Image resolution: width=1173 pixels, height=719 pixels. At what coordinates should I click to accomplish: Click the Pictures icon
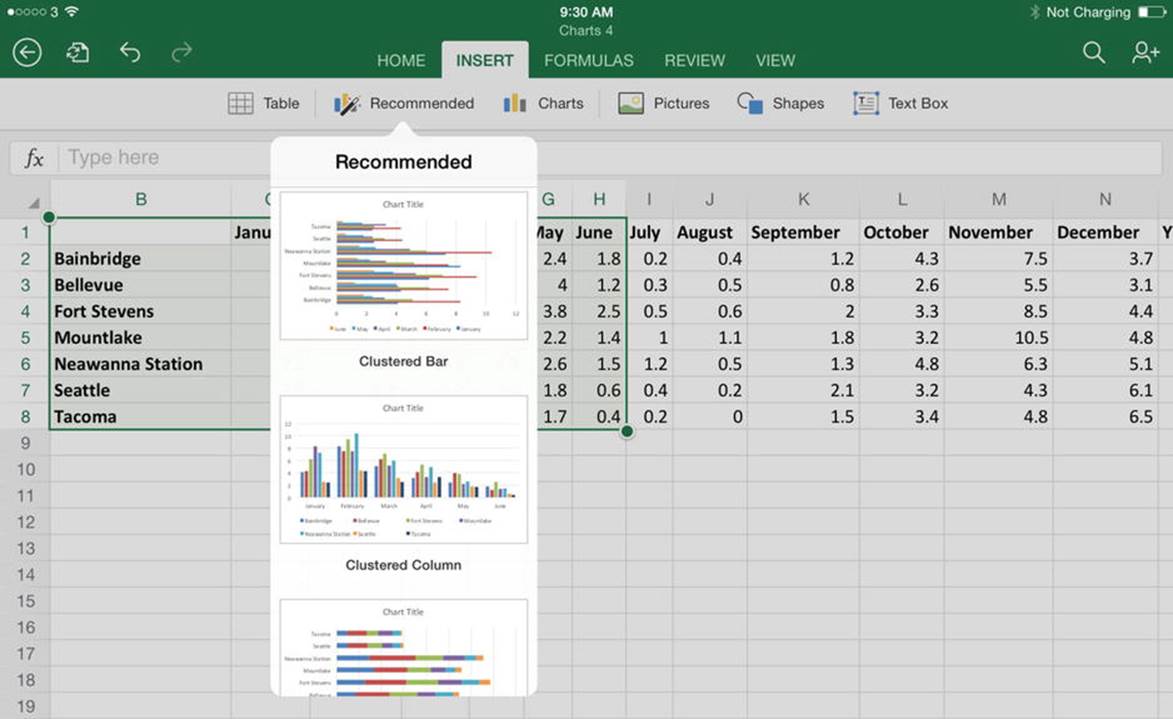[x=631, y=103]
